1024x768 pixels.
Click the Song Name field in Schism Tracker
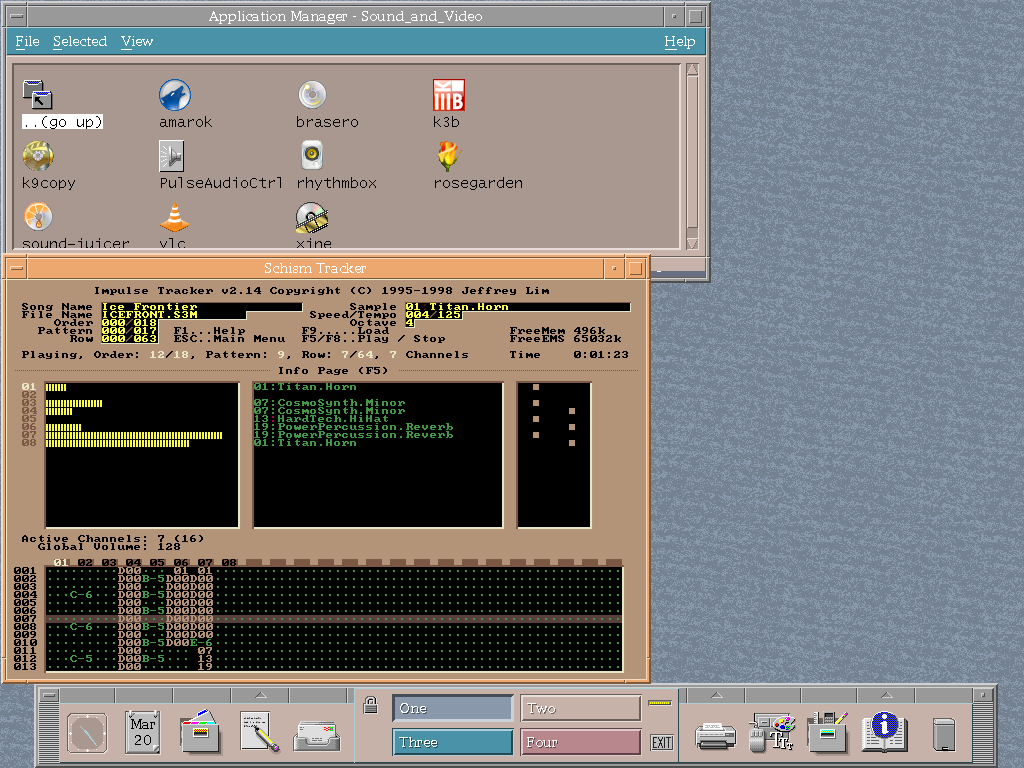200,307
